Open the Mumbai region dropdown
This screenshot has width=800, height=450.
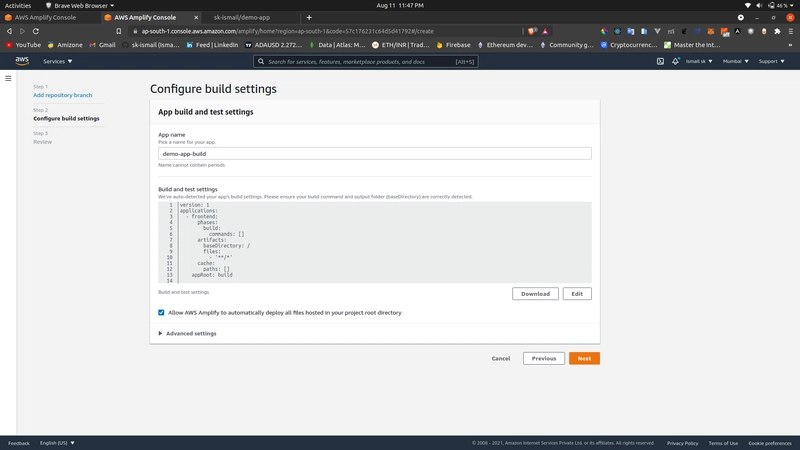click(735, 61)
